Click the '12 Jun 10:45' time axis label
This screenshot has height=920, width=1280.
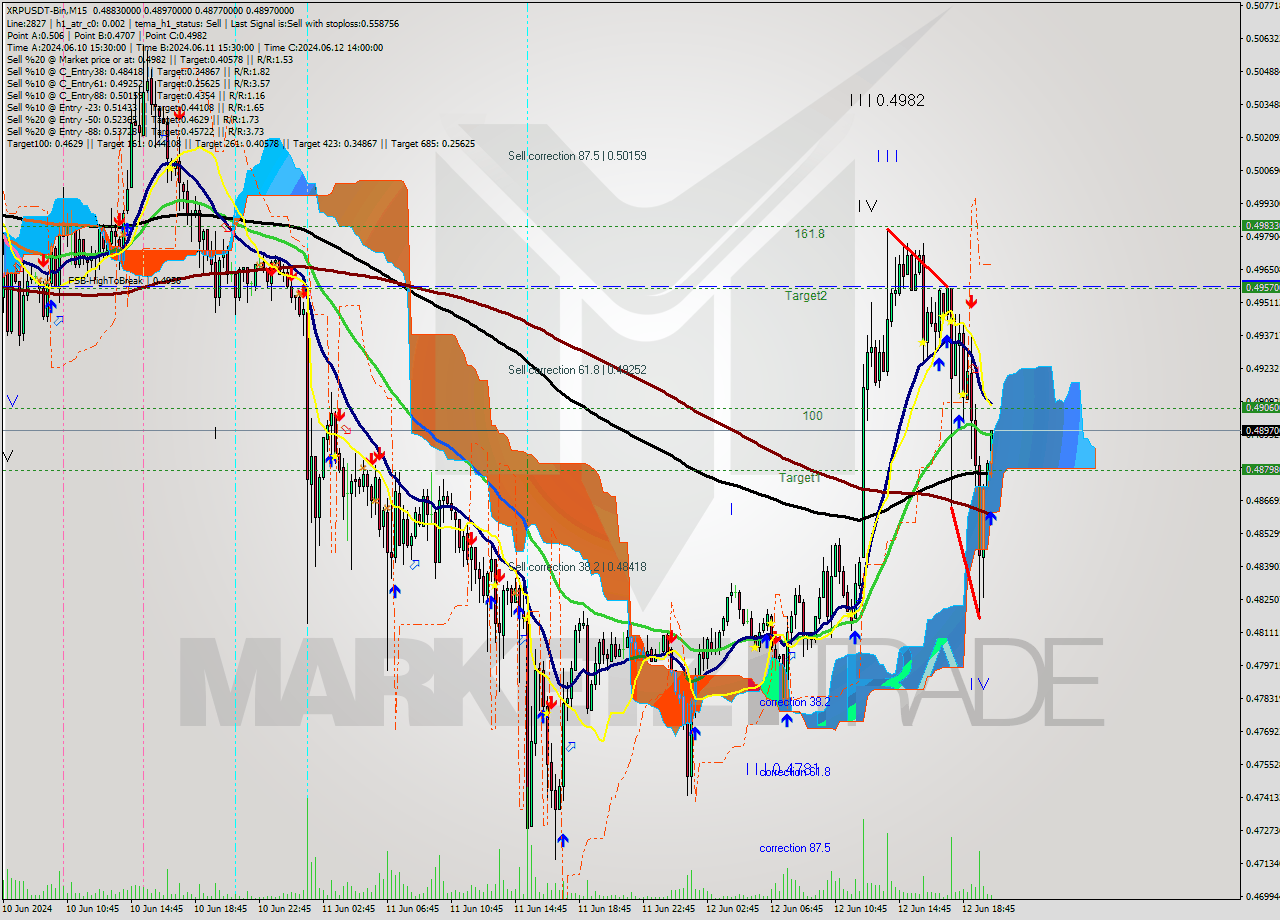(859, 909)
